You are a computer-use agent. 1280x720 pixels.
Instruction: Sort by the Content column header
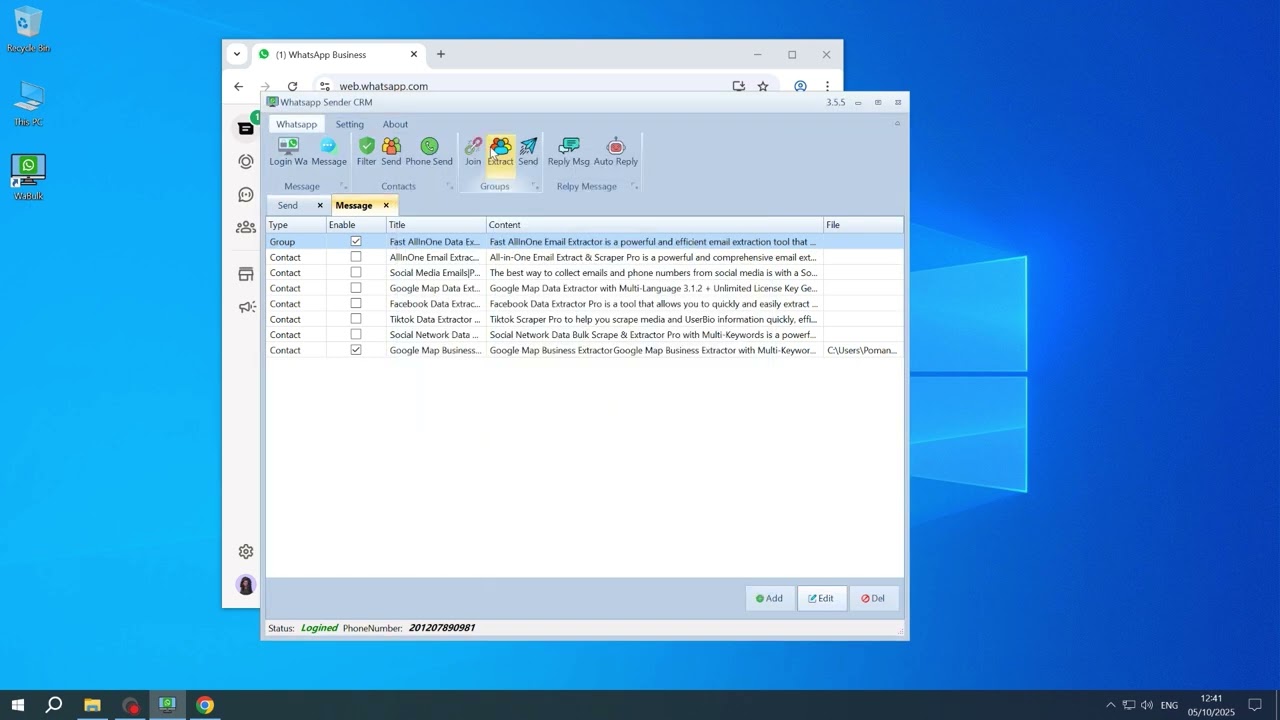pos(655,225)
